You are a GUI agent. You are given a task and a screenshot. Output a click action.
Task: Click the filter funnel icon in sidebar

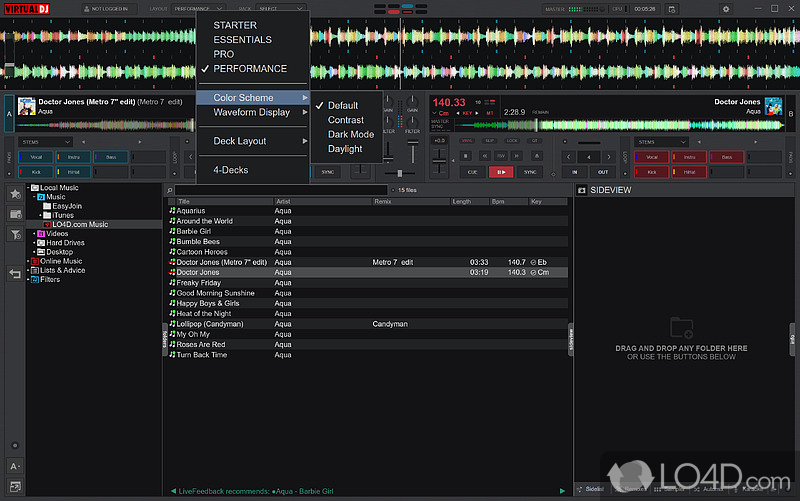pyautogui.click(x=15, y=234)
